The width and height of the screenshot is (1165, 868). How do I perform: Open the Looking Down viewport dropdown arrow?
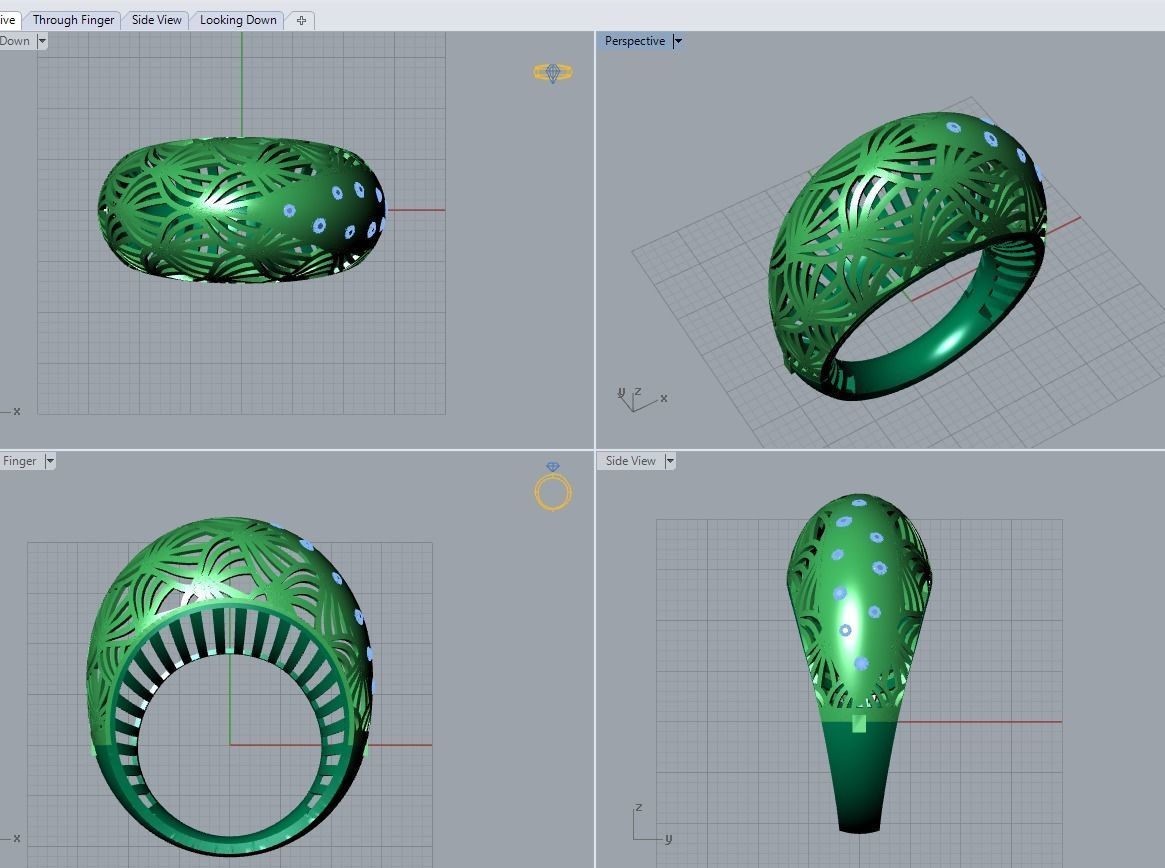tap(42, 42)
